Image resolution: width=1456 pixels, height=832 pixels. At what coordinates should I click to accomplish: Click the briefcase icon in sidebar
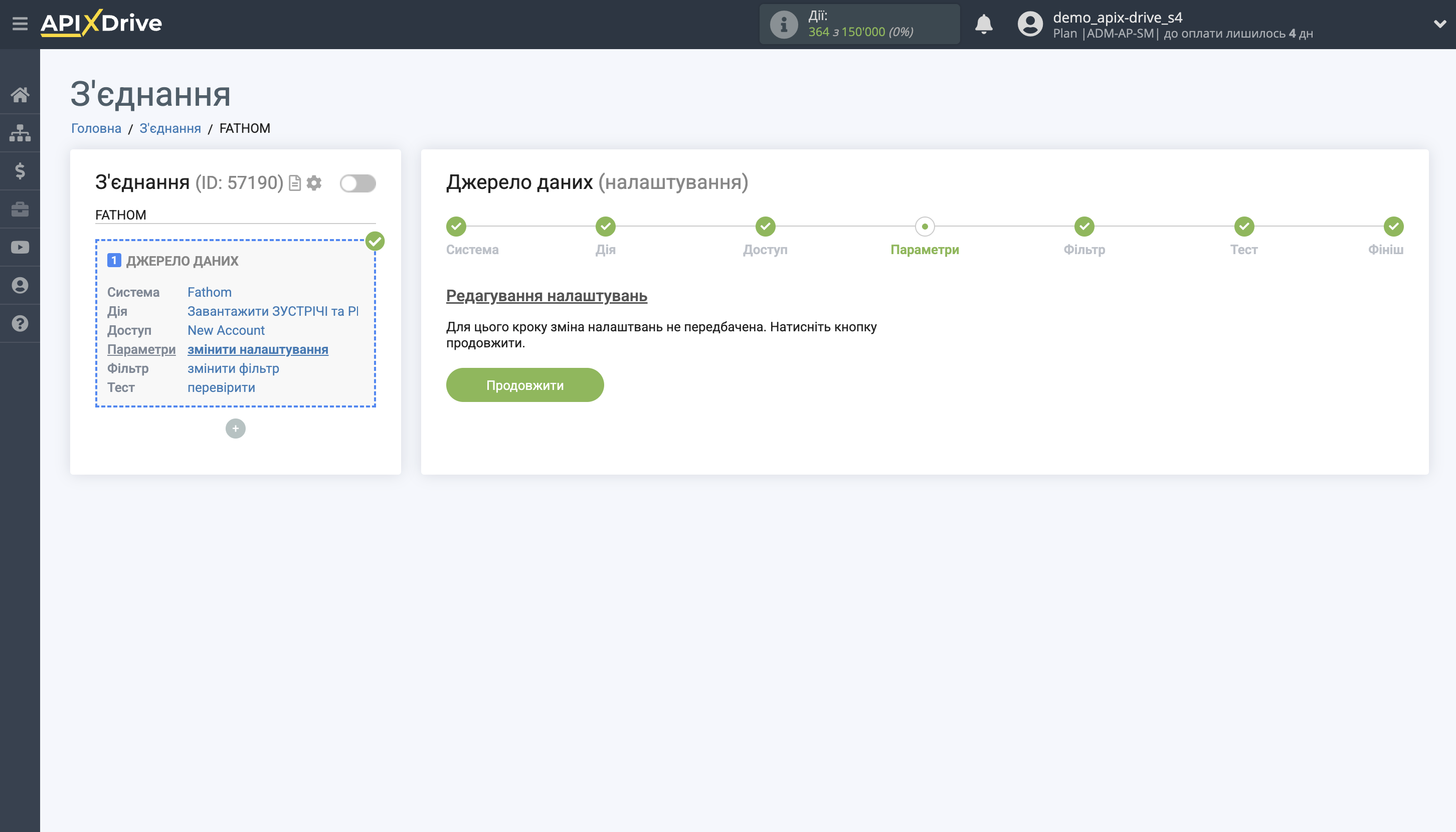21,209
